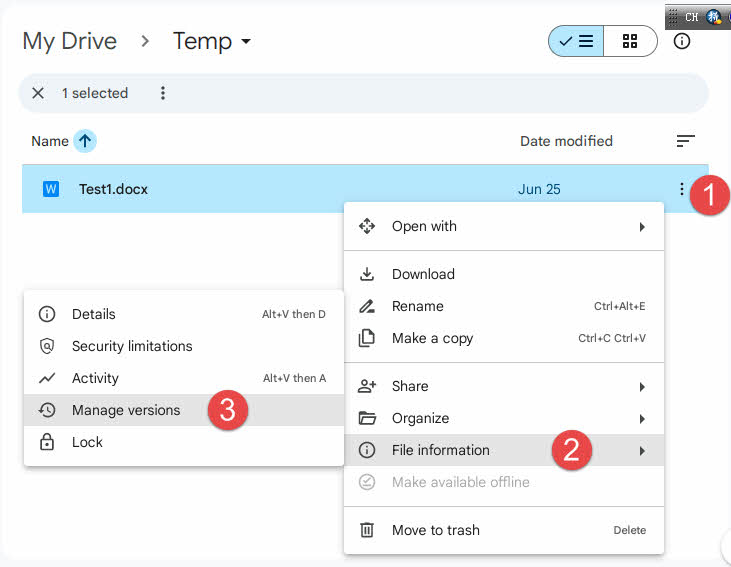Open more actions next to 1 selected
This screenshot has height=567, width=731.
coord(163,93)
